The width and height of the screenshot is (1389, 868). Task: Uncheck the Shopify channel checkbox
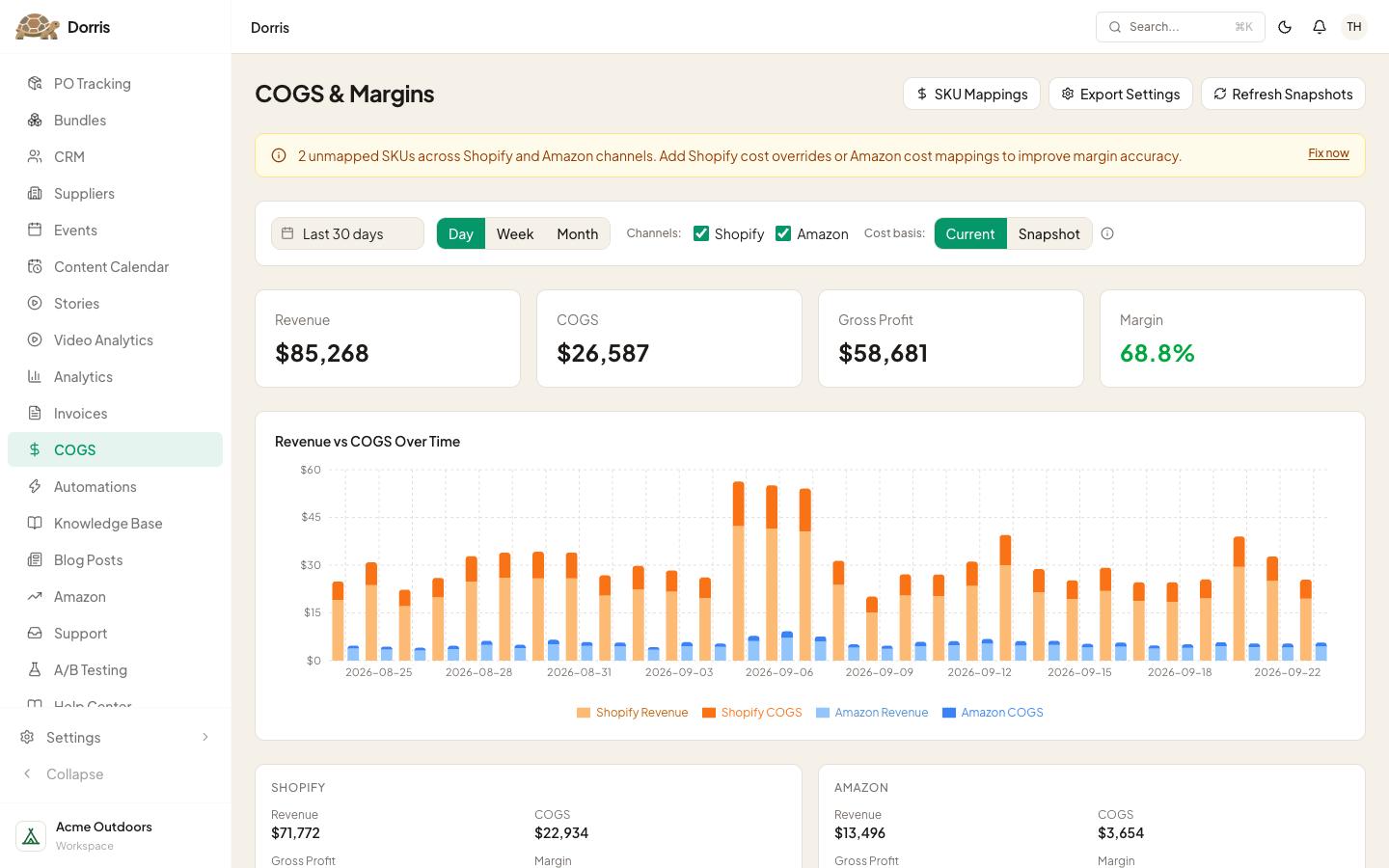(x=701, y=233)
